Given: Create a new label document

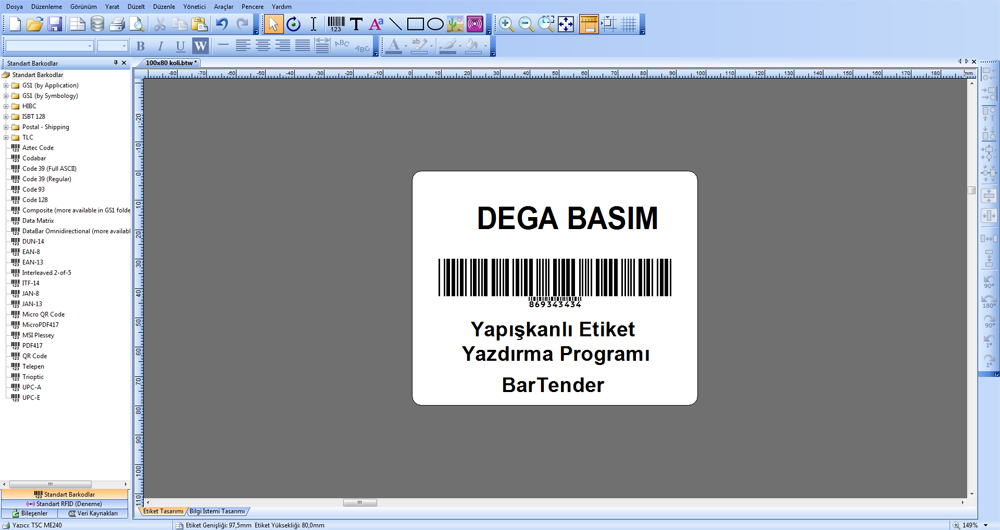Looking at the screenshot, I should (x=14, y=25).
